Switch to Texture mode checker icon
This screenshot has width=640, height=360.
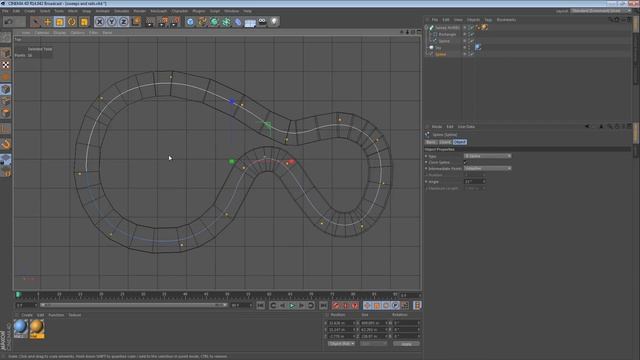(x=6, y=65)
